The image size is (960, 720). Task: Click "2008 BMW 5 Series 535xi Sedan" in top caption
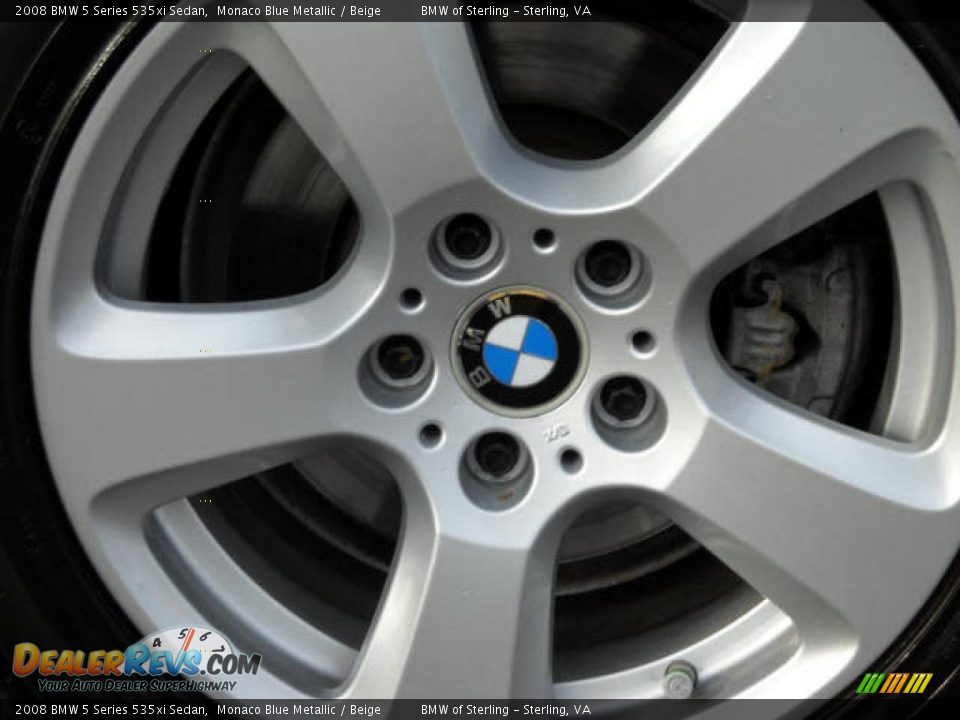coord(111,10)
